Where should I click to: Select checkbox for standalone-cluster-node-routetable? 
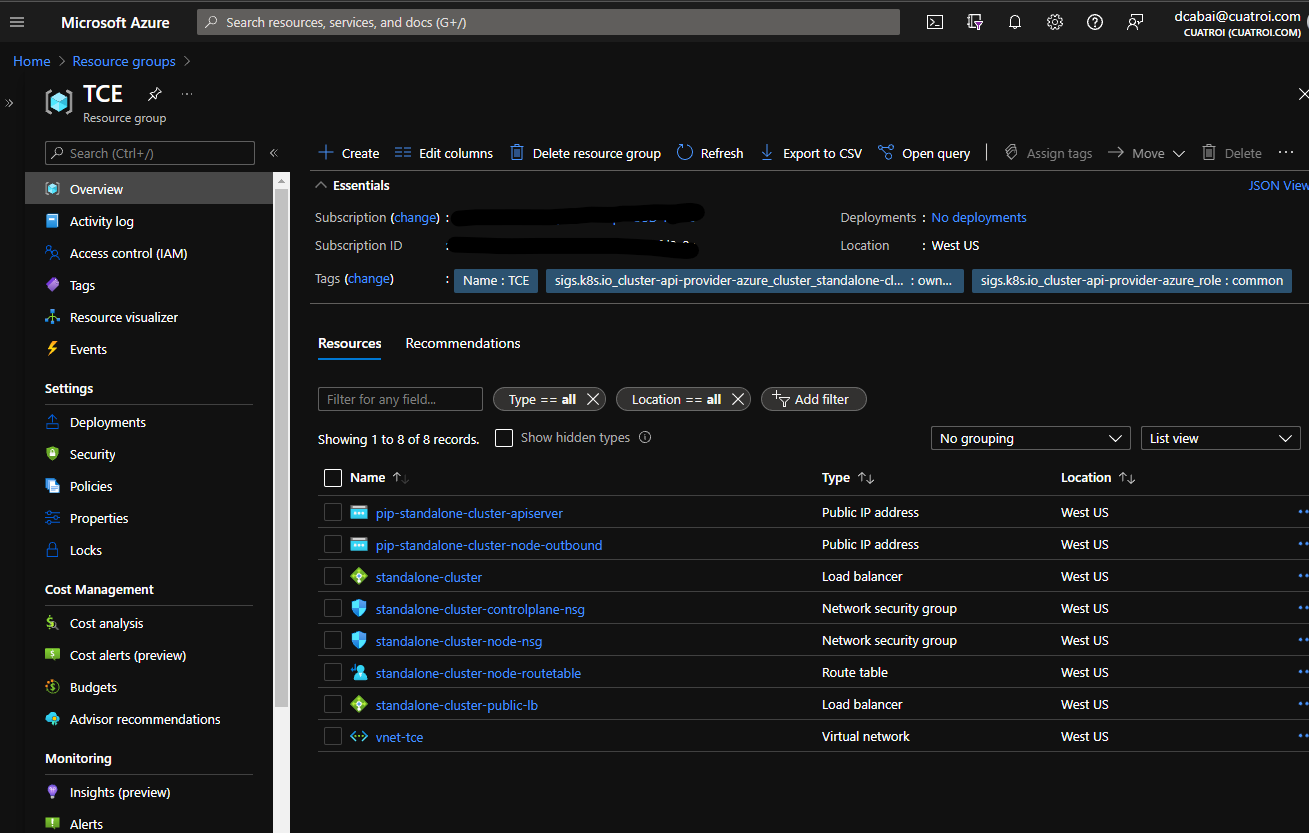point(333,673)
